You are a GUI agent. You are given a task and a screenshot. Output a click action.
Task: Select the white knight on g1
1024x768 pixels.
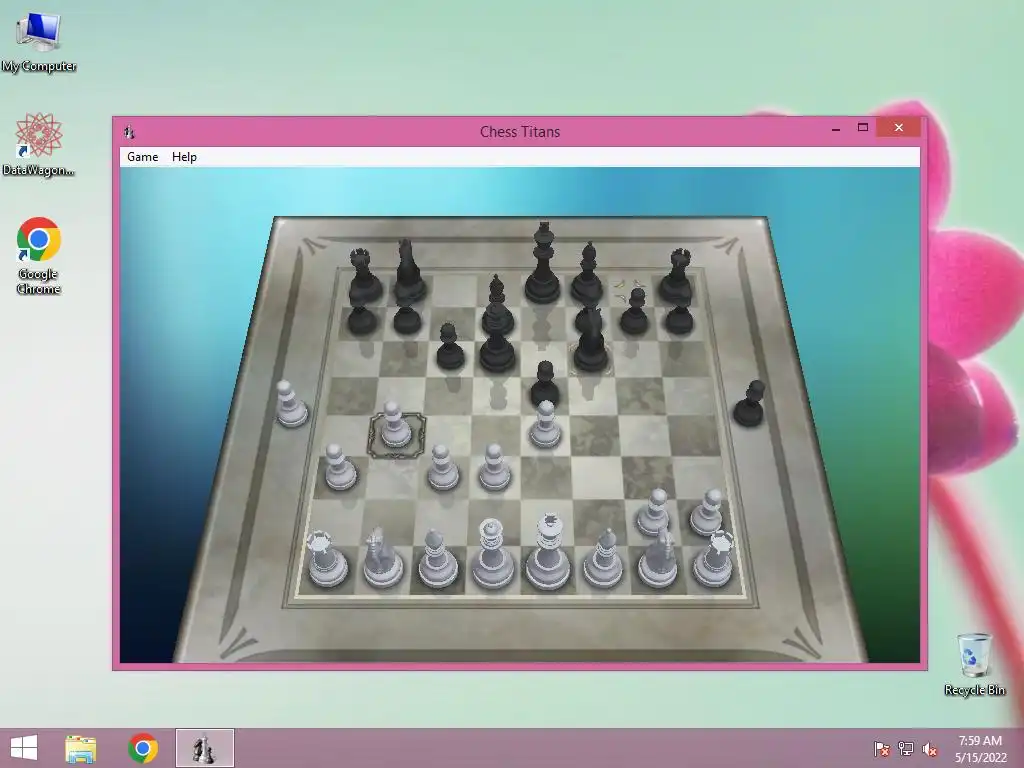(659, 558)
